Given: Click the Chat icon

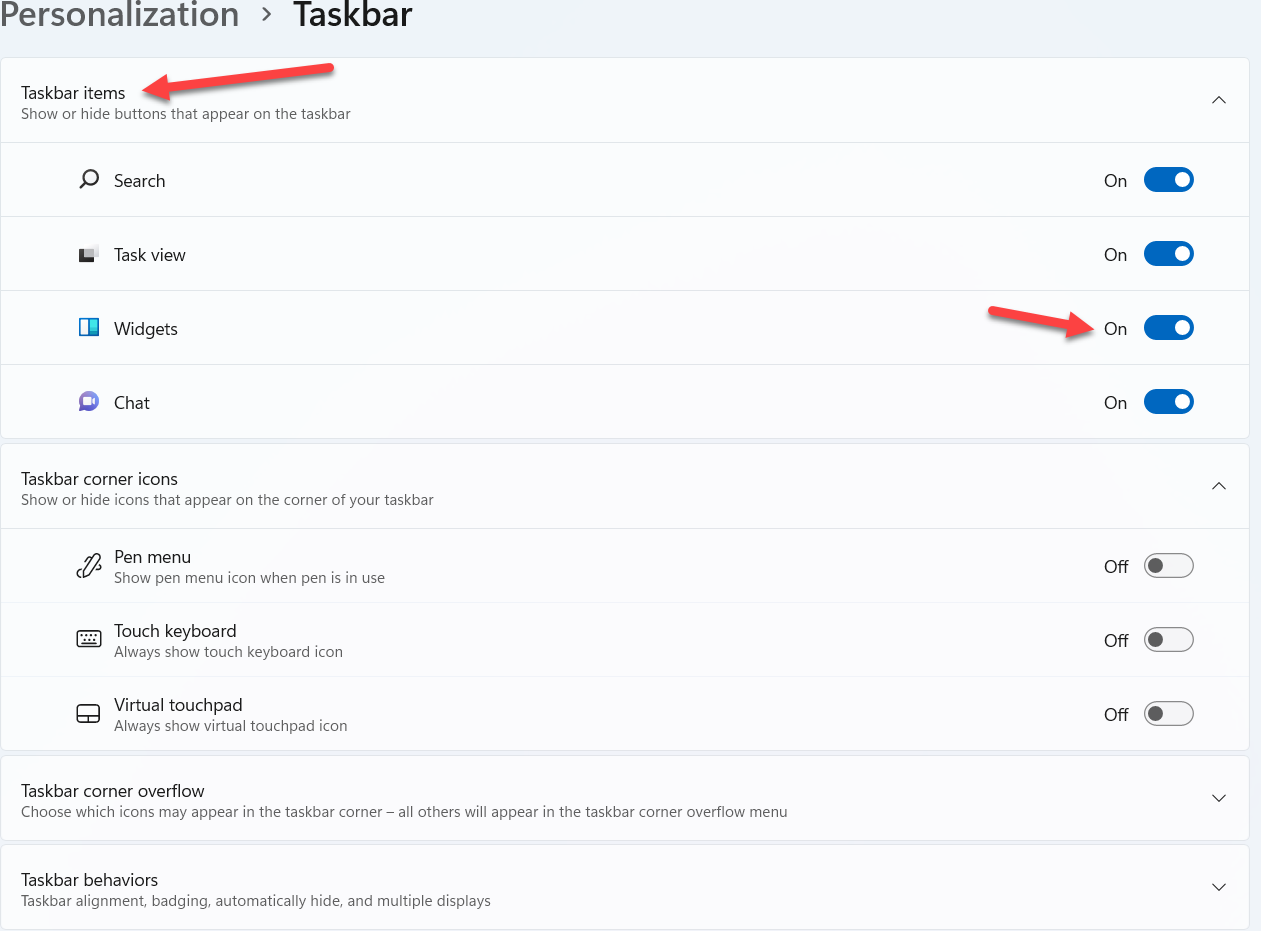Looking at the screenshot, I should (x=89, y=402).
